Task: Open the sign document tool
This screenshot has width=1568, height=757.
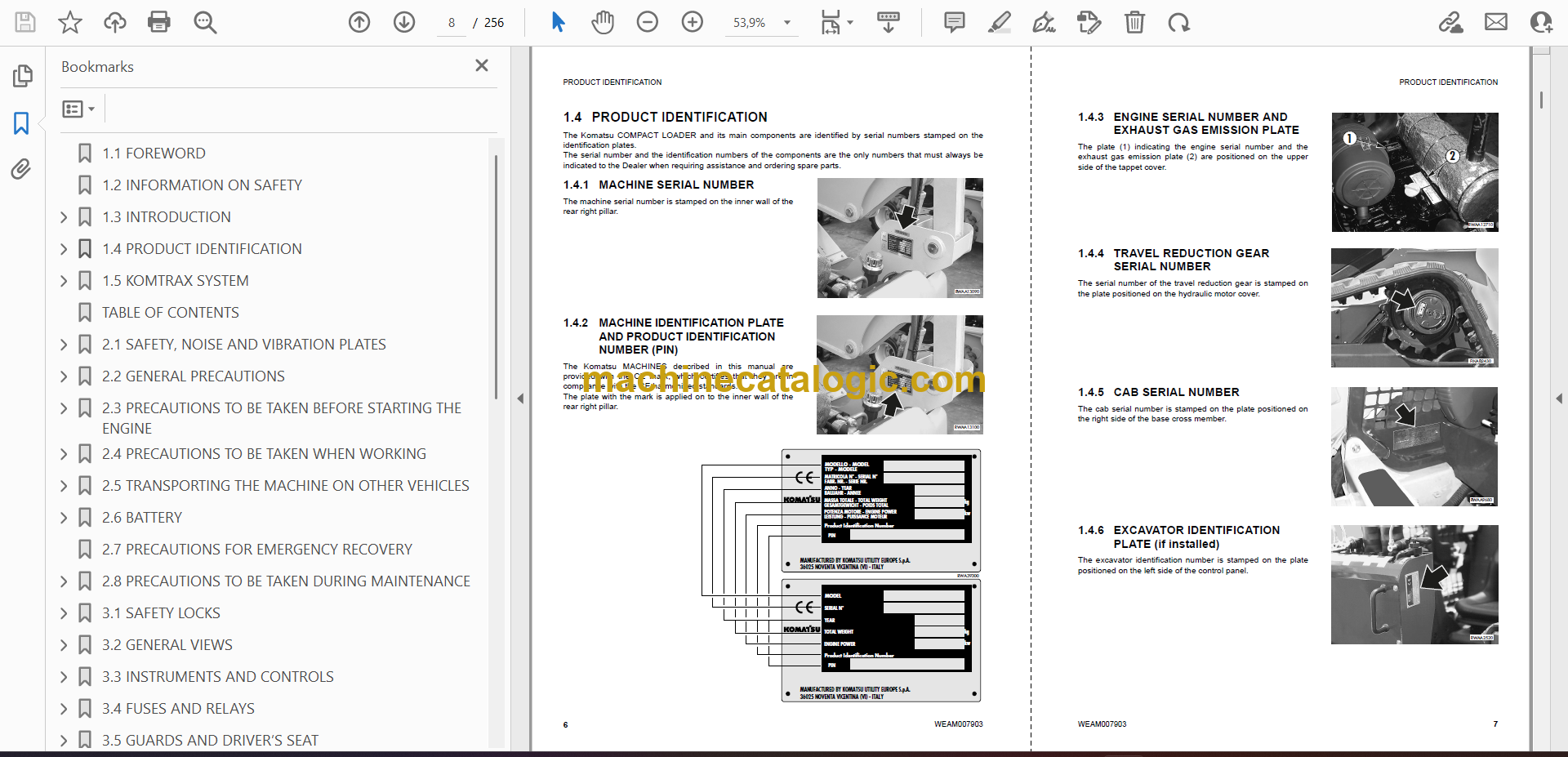Action: [1044, 22]
